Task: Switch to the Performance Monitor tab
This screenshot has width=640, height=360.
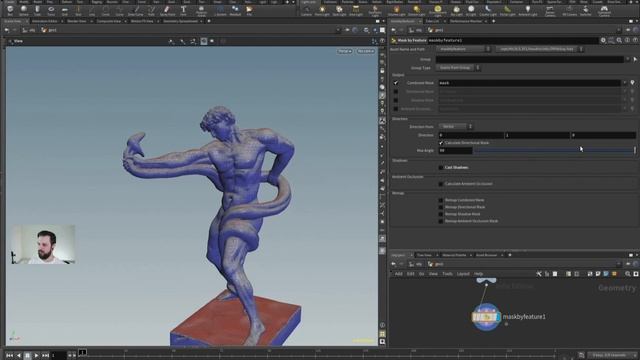Action: [x=466, y=21]
